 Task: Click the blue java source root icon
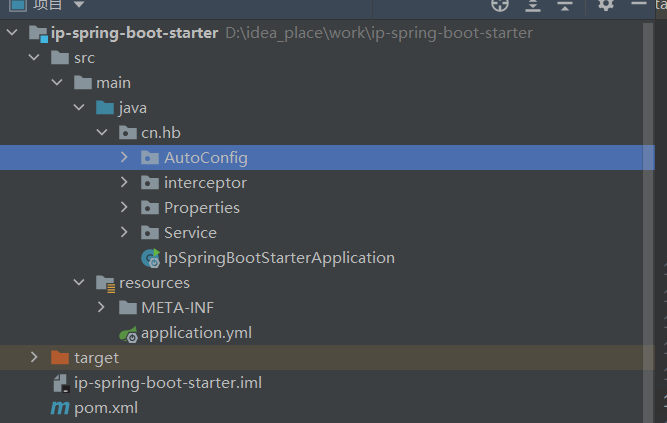pos(105,108)
